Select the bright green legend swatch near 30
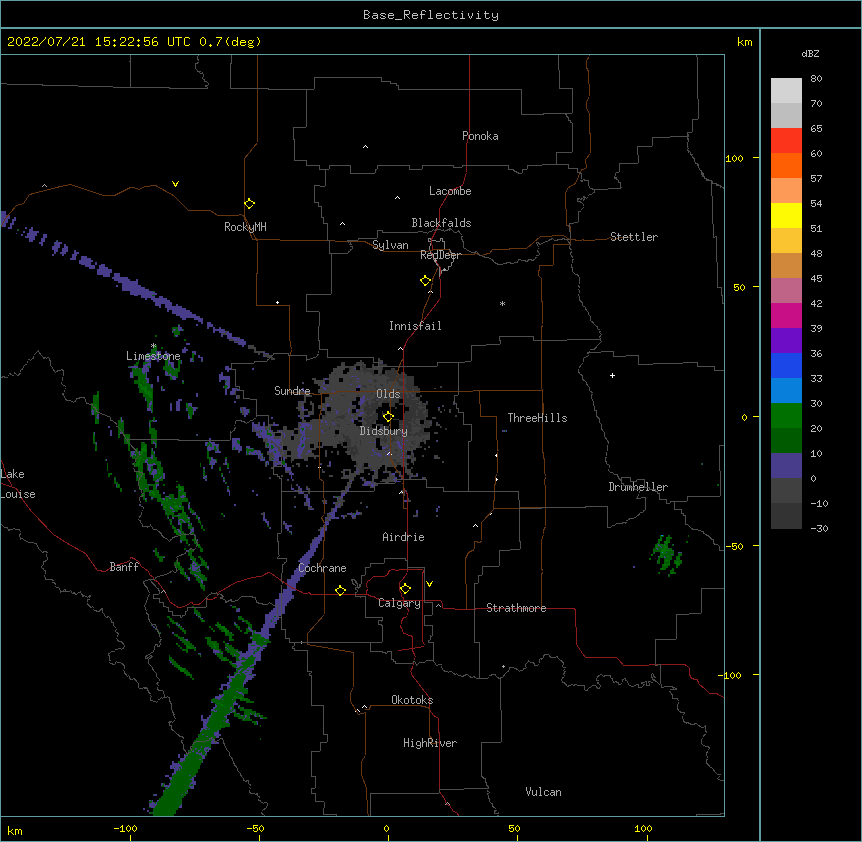The width and height of the screenshot is (862, 842). (786, 416)
